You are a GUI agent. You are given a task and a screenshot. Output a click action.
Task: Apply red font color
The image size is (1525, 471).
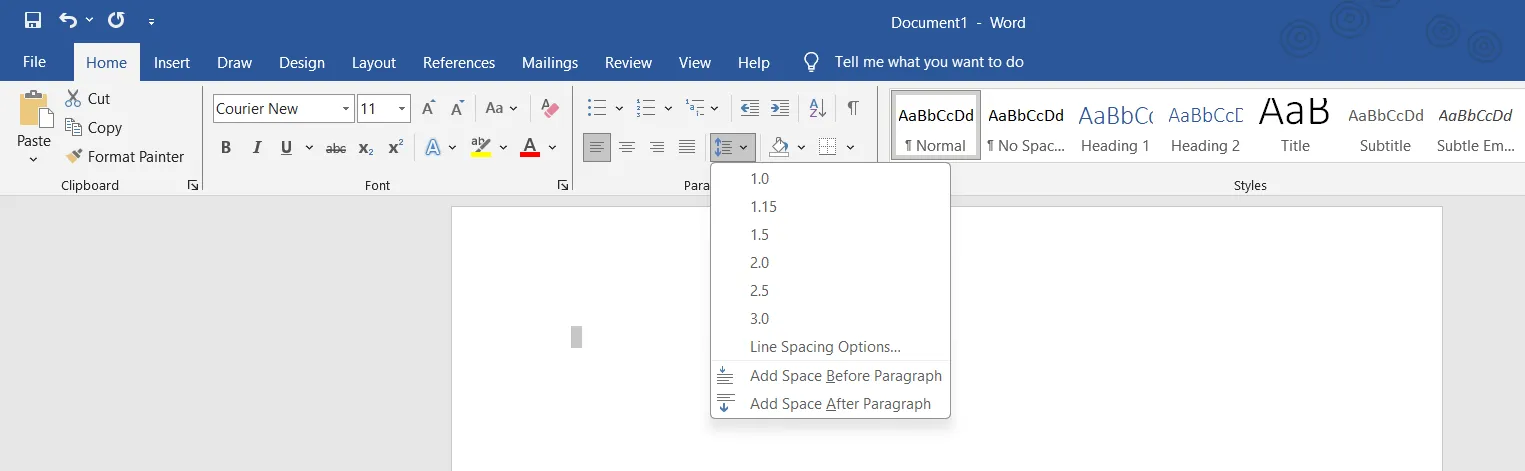530,147
